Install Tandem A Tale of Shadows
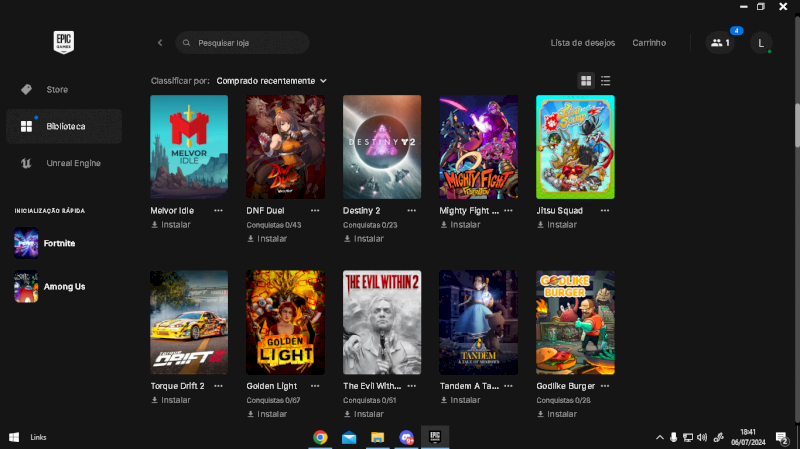800x449 pixels. 460,400
